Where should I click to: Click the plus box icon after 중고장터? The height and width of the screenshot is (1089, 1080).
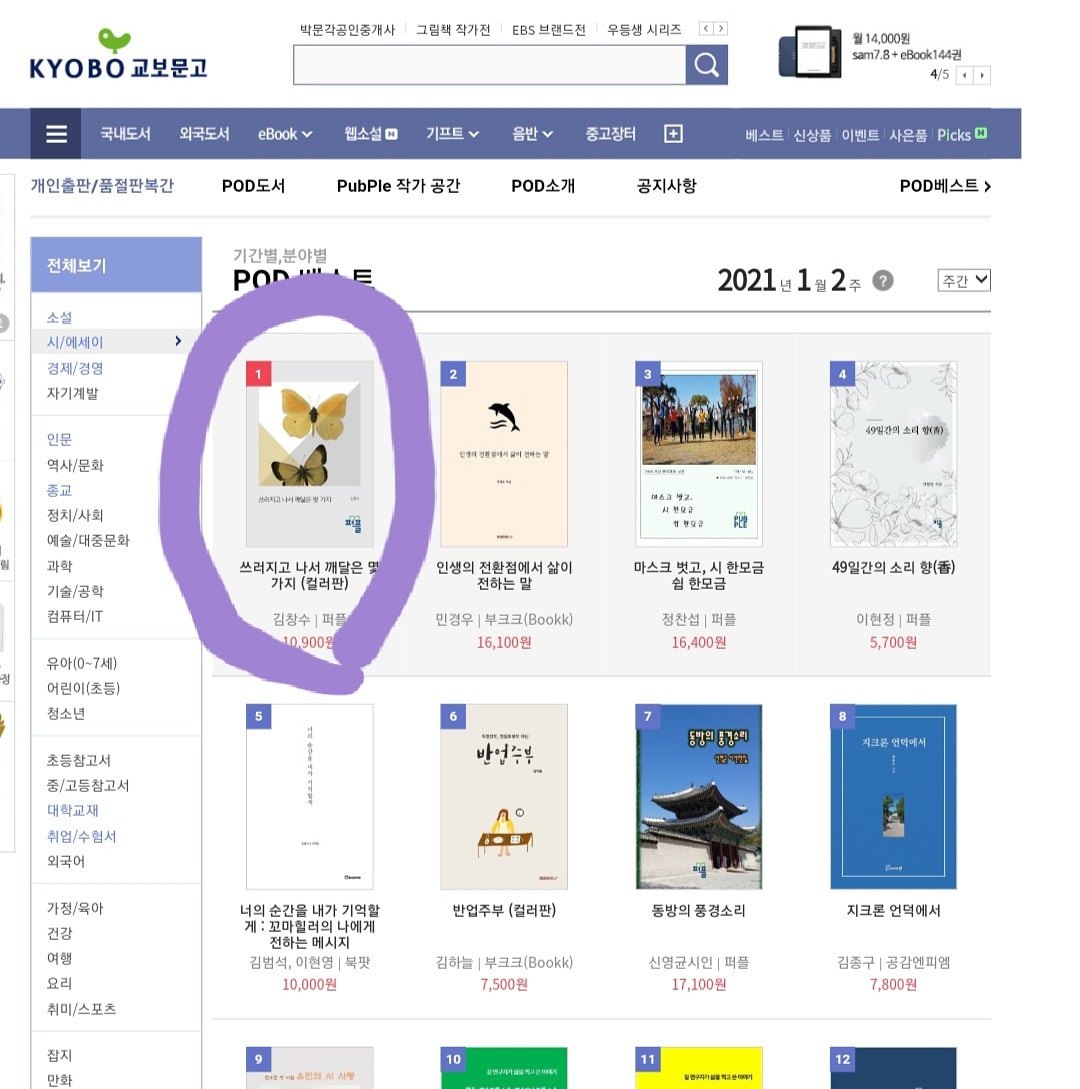point(673,134)
